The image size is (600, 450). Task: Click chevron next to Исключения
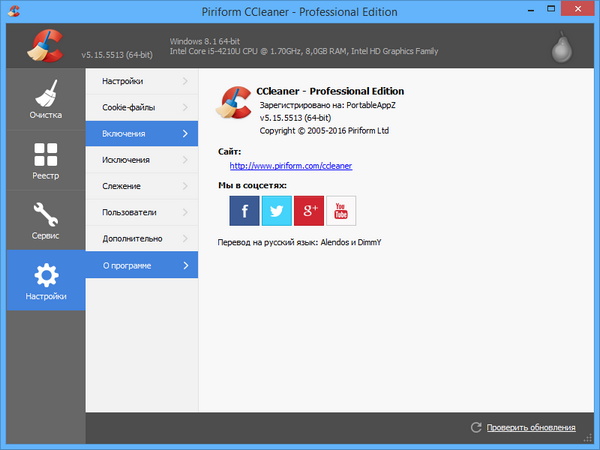click(185, 160)
